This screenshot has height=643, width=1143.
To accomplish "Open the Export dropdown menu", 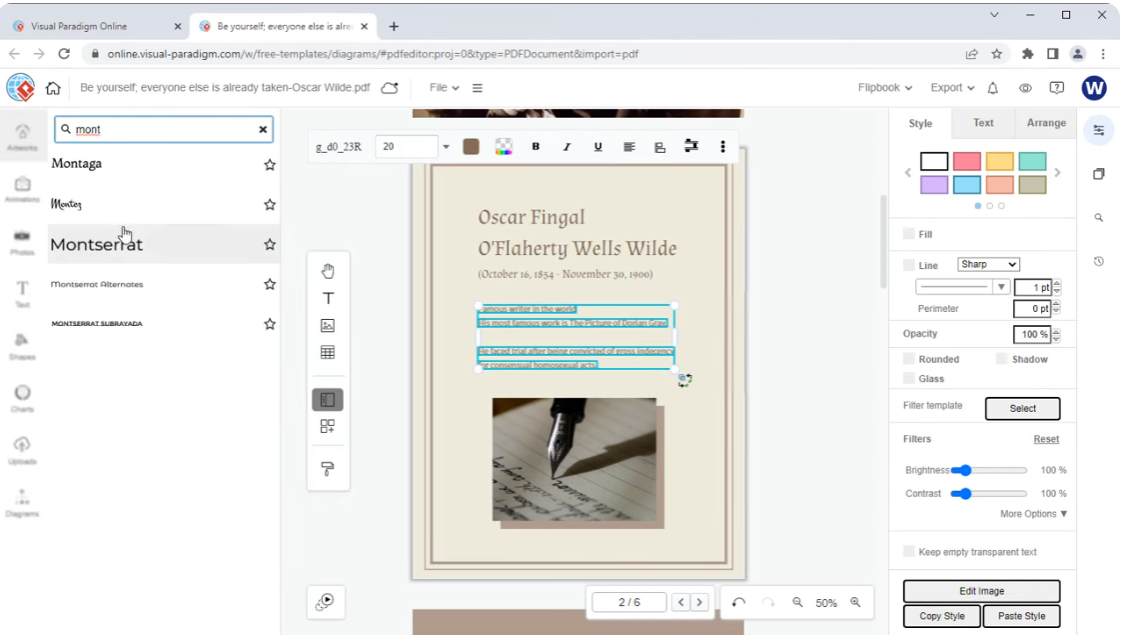I will point(952,88).
